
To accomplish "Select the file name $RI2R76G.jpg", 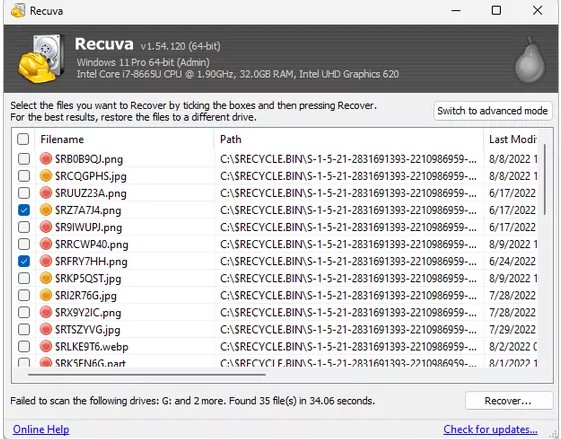I will [86, 296].
